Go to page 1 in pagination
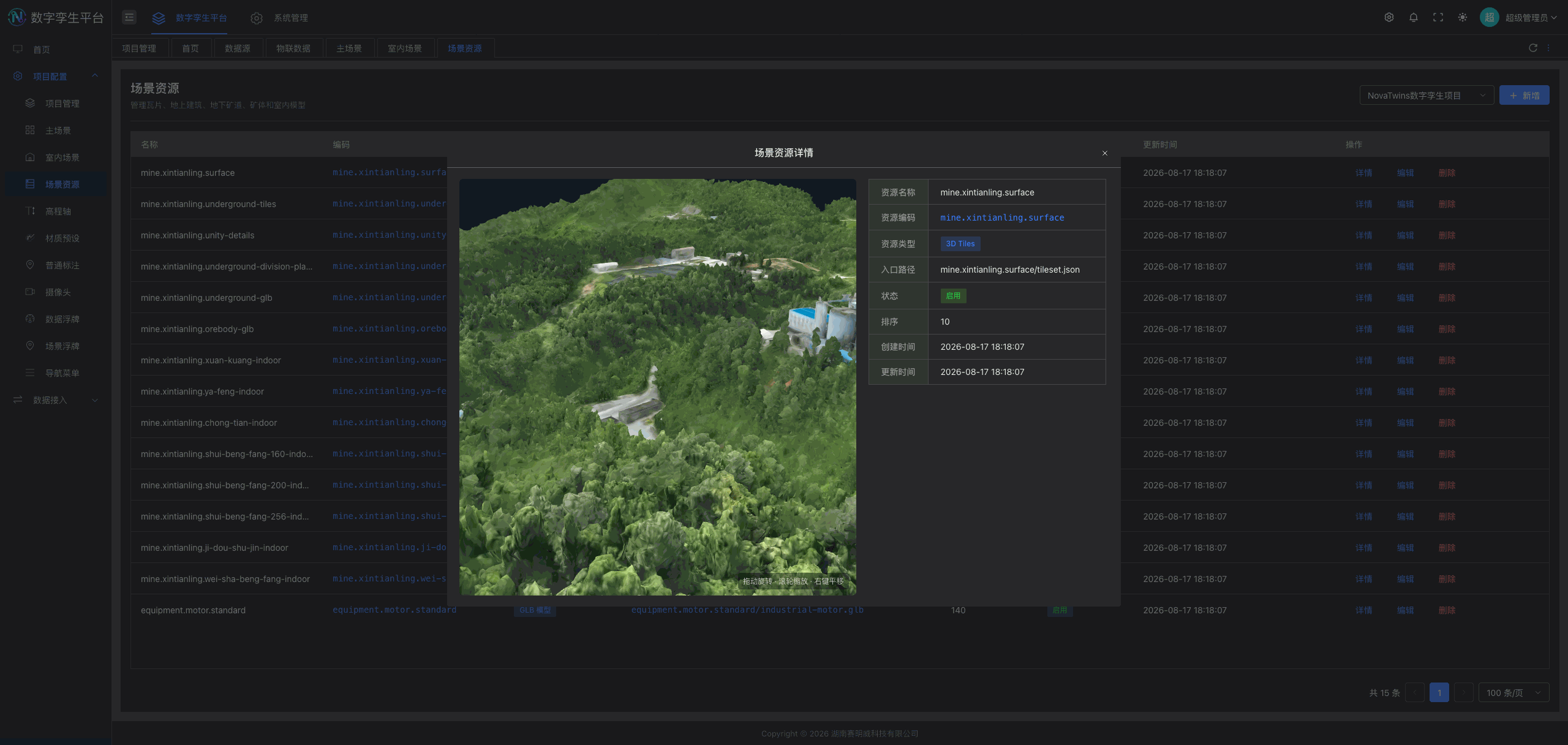The width and height of the screenshot is (1568, 745). (1439, 692)
